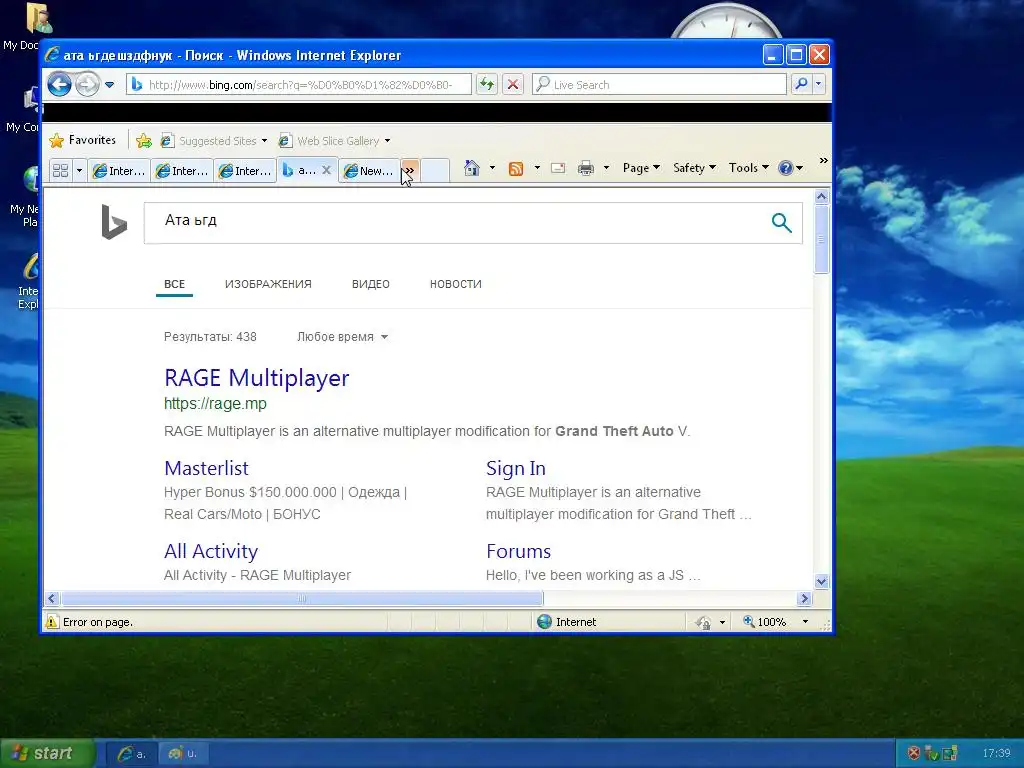
Task: Switch to the third Inter... tab
Action: (x=245, y=170)
